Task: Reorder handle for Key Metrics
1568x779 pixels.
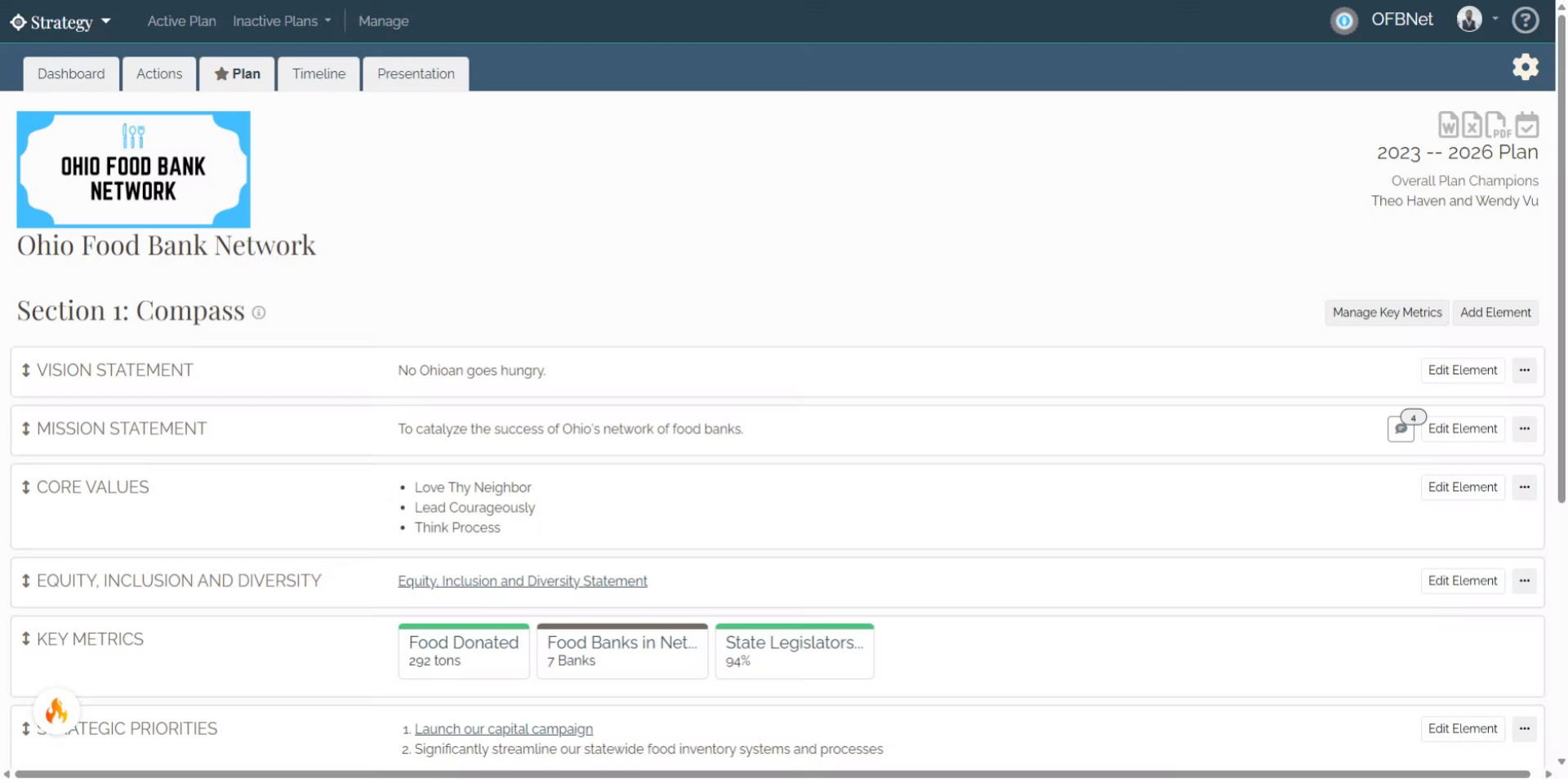Action: (x=26, y=639)
